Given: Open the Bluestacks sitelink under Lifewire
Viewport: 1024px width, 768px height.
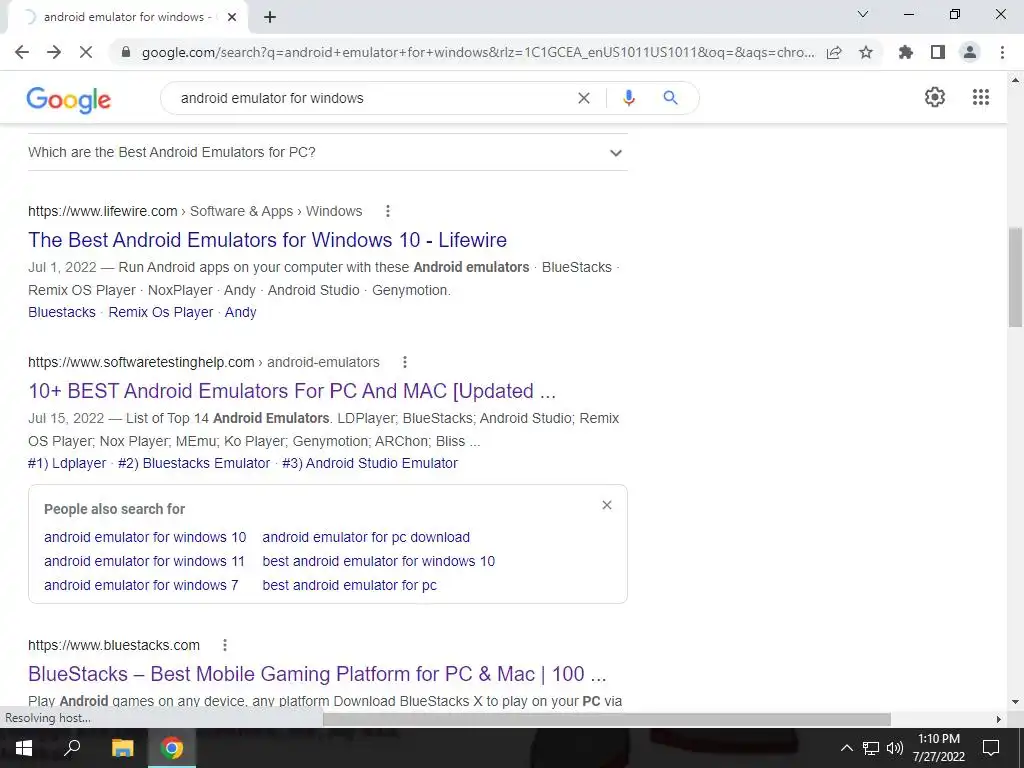Looking at the screenshot, I should coord(62,312).
